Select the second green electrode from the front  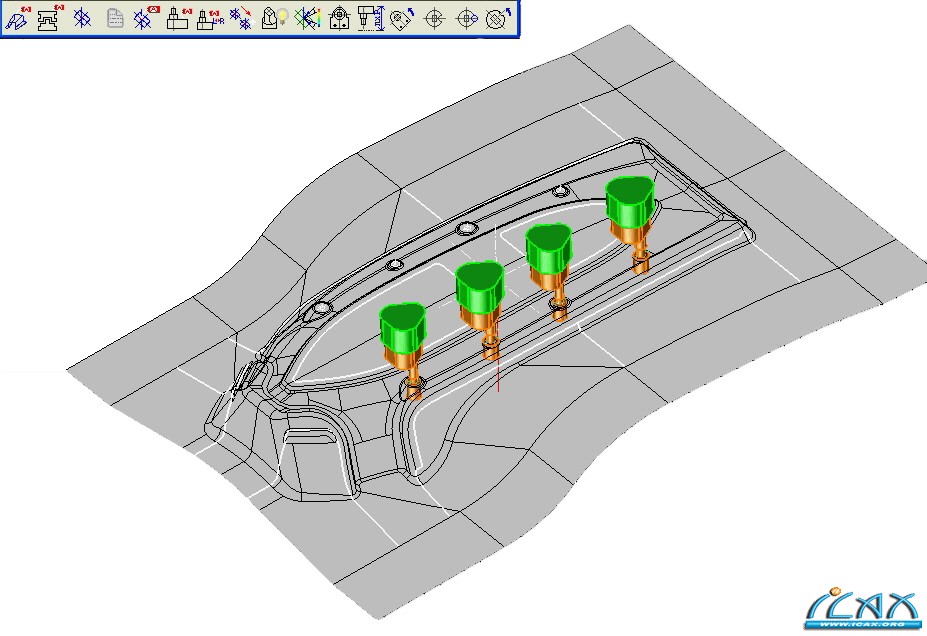pyautogui.click(x=479, y=287)
